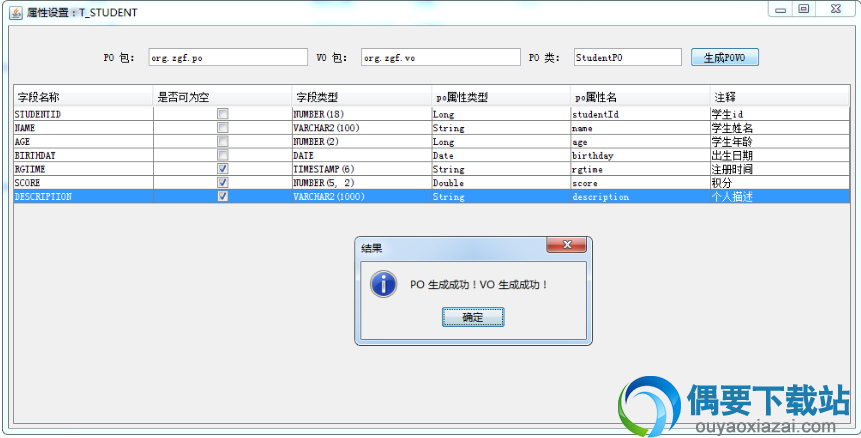
Task: Confirm the dialog with 确定 button
Action: point(473,317)
